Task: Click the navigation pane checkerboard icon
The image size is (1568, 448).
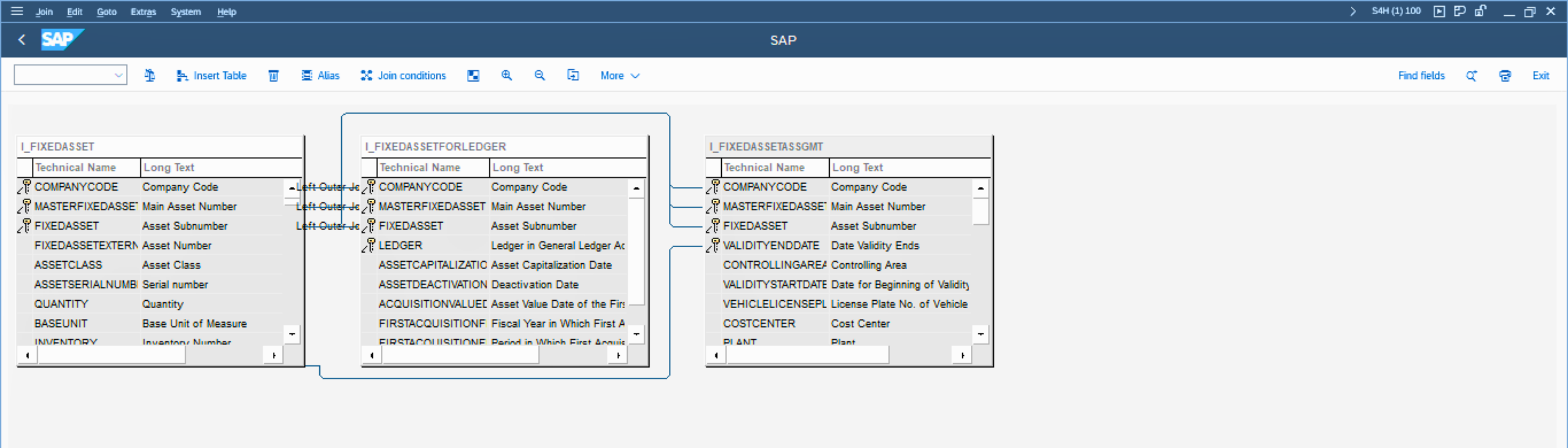Action: click(473, 75)
